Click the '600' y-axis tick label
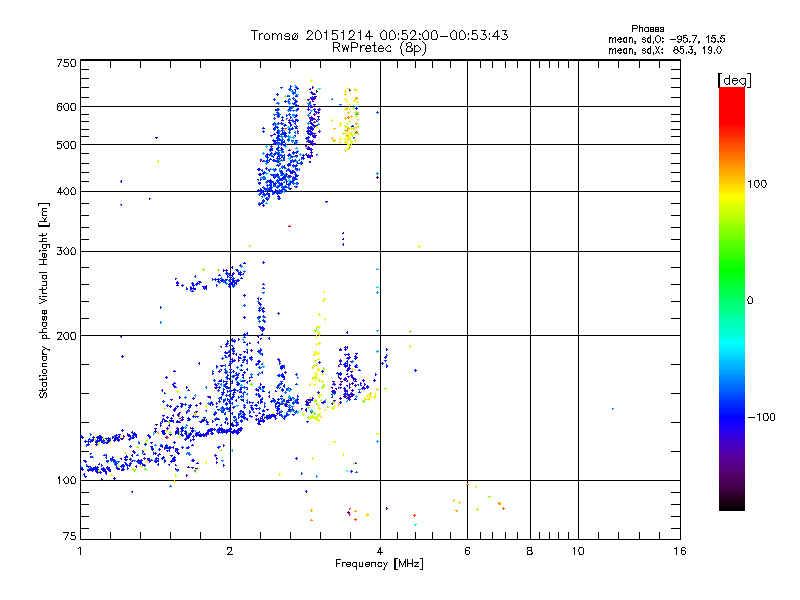The height and width of the screenshot is (600, 800). click(x=66, y=107)
